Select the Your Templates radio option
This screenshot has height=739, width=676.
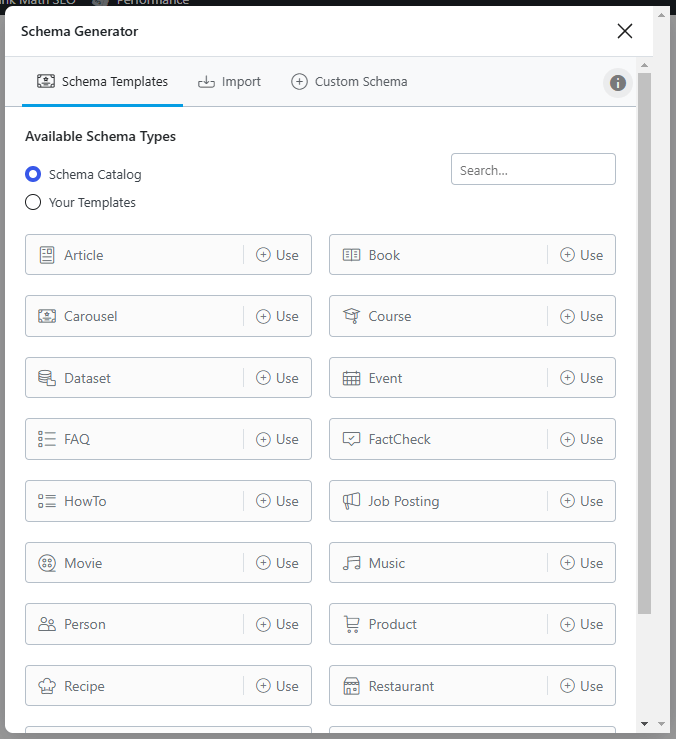click(x=33, y=202)
